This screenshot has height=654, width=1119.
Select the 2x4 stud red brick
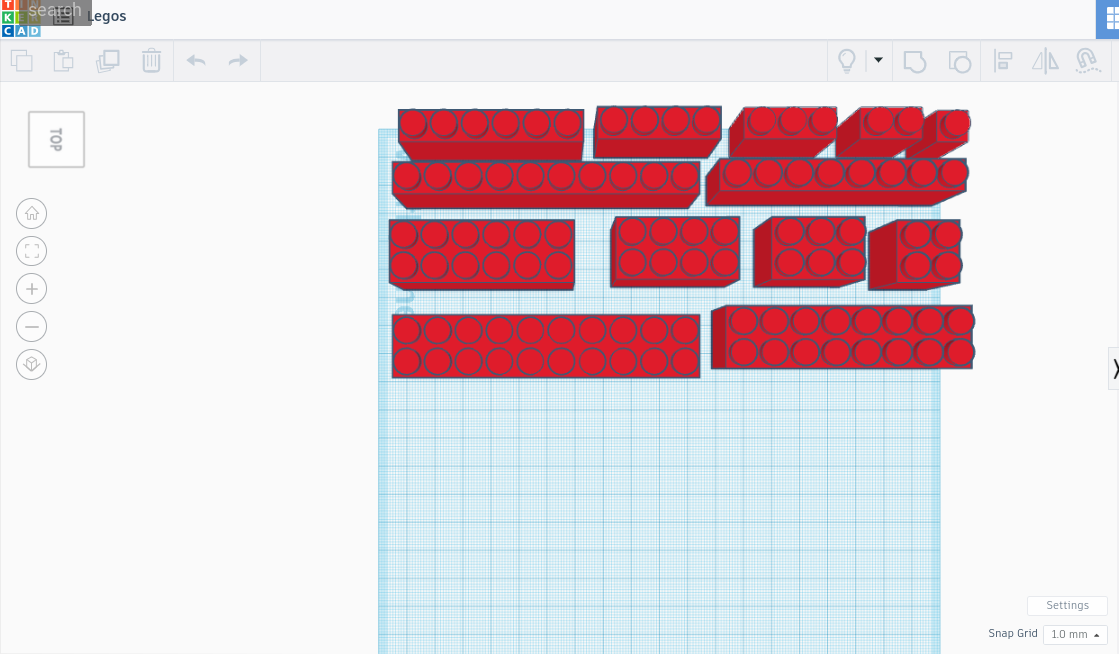(x=675, y=251)
